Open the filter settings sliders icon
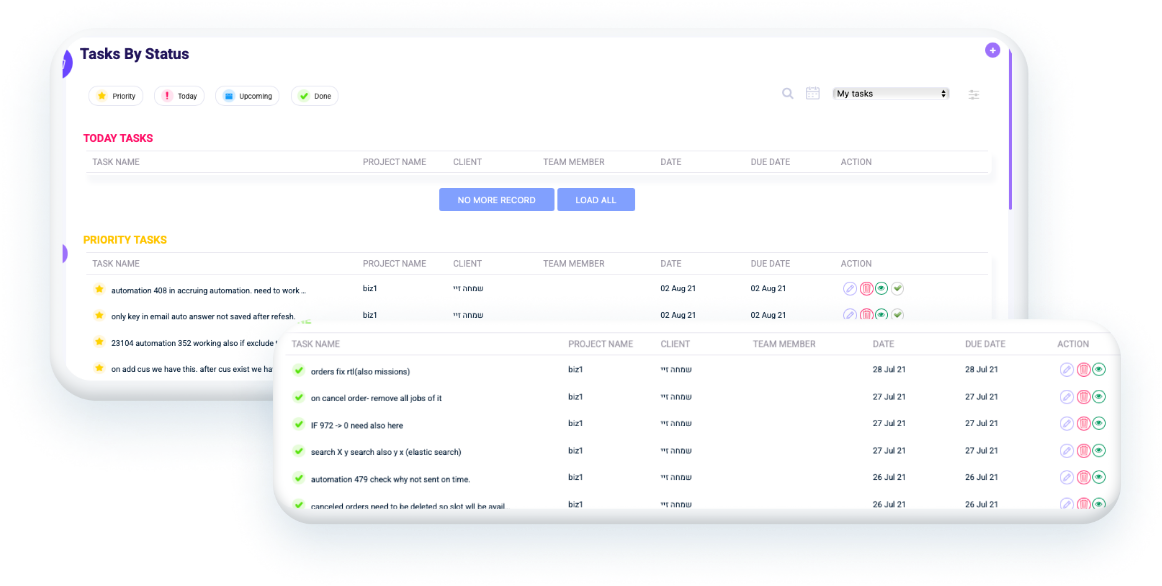 [974, 95]
